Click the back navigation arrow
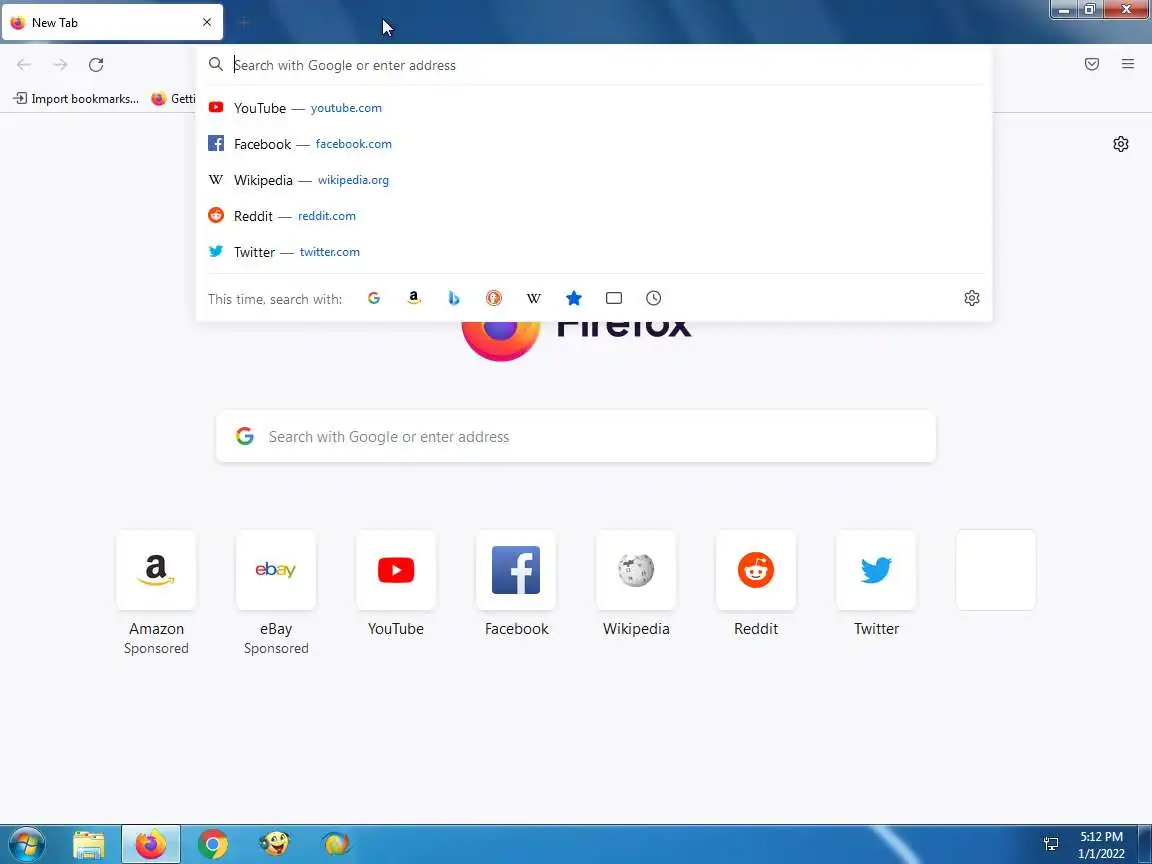1152x864 pixels. 24,65
